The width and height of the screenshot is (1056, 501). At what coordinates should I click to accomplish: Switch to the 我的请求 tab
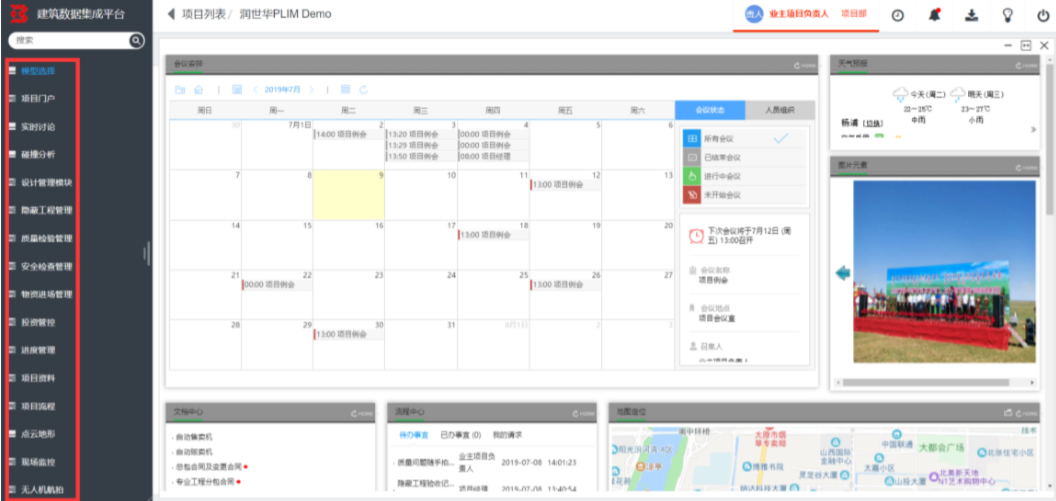point(507,435)
